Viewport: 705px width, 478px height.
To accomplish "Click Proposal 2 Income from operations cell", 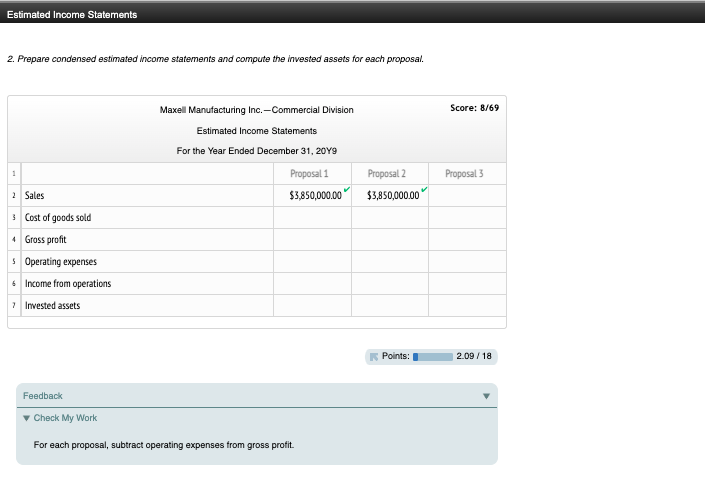I will (390, 284).
